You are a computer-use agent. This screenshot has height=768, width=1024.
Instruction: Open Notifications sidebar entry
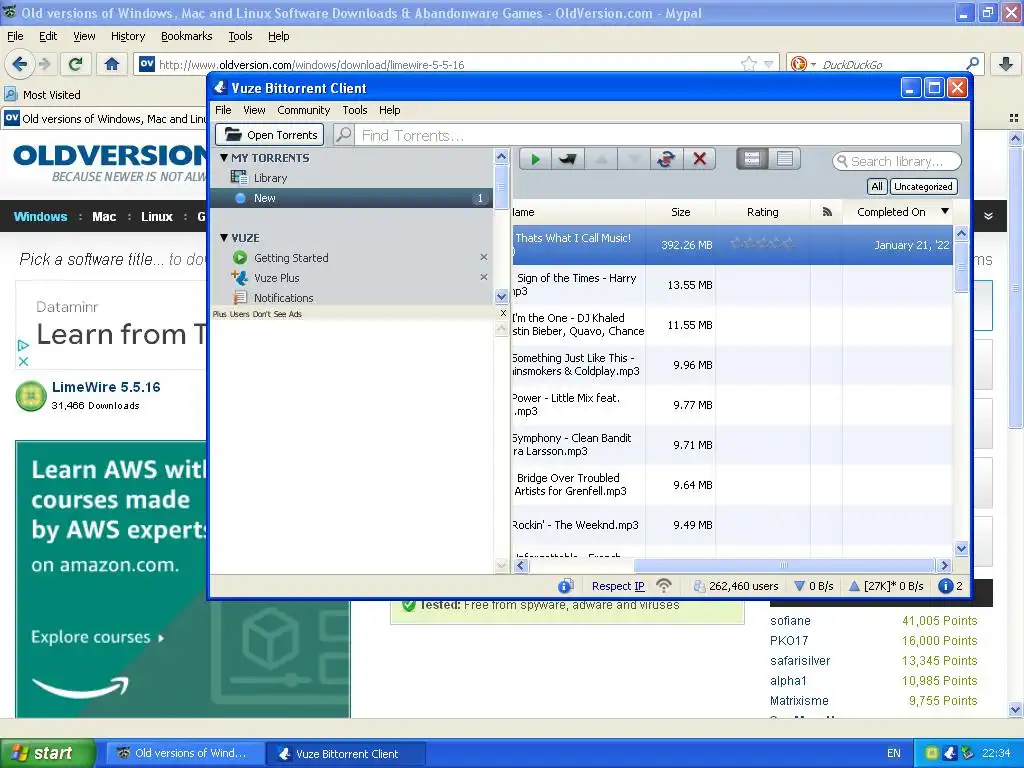(x=351, y=297)
